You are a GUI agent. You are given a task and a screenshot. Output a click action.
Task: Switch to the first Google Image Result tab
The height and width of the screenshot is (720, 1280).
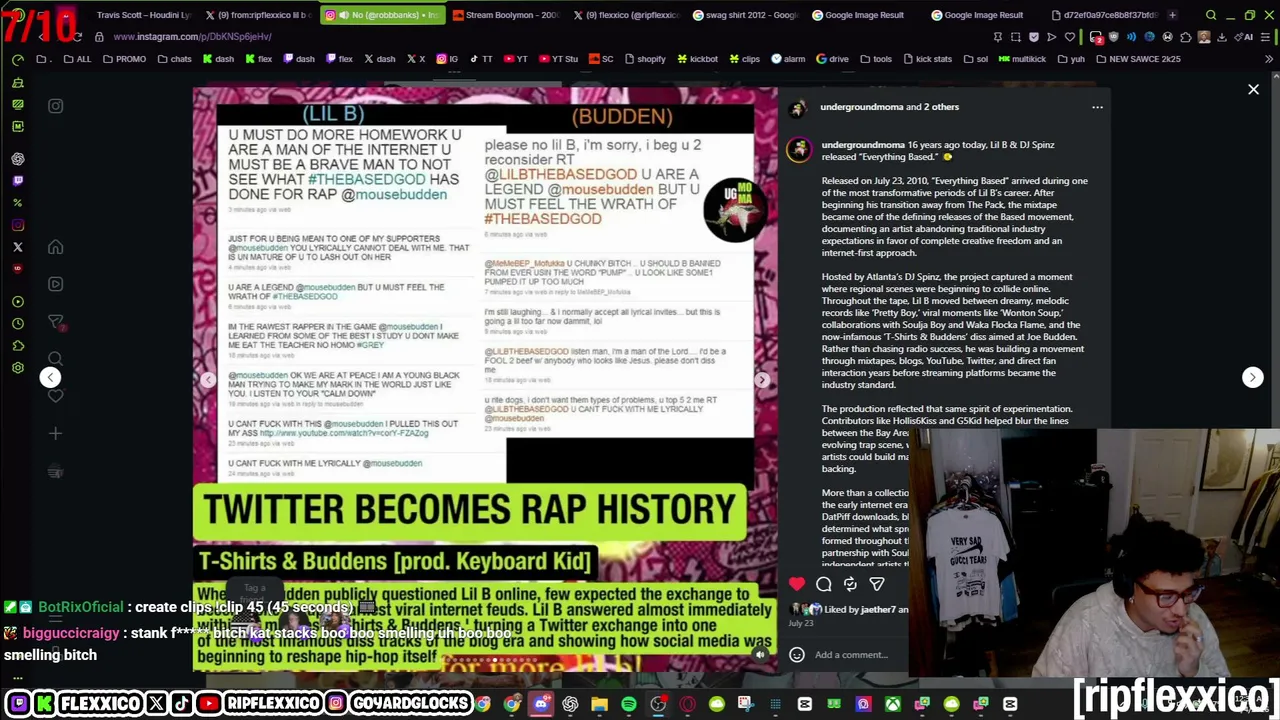(859, 15)
